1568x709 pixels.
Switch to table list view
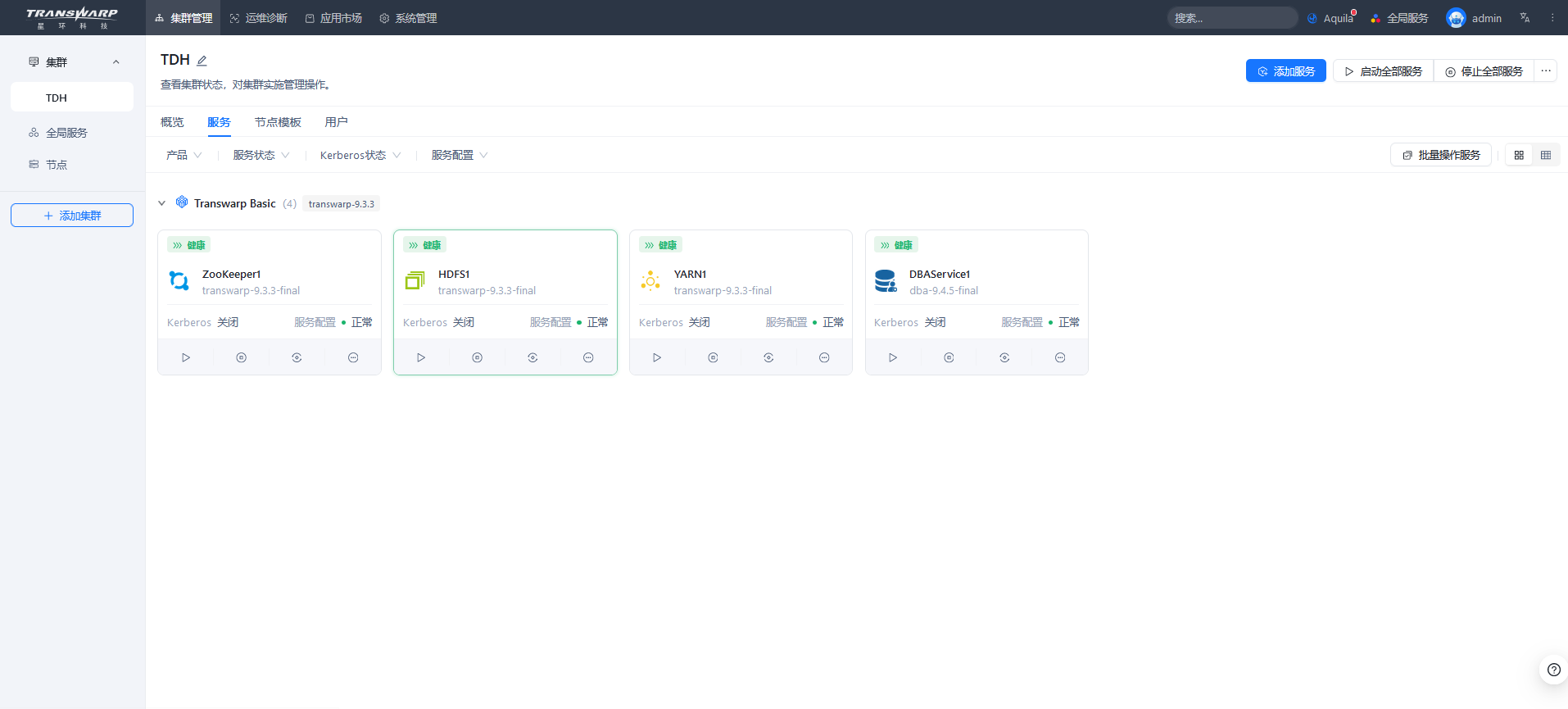coord(1546,155)
